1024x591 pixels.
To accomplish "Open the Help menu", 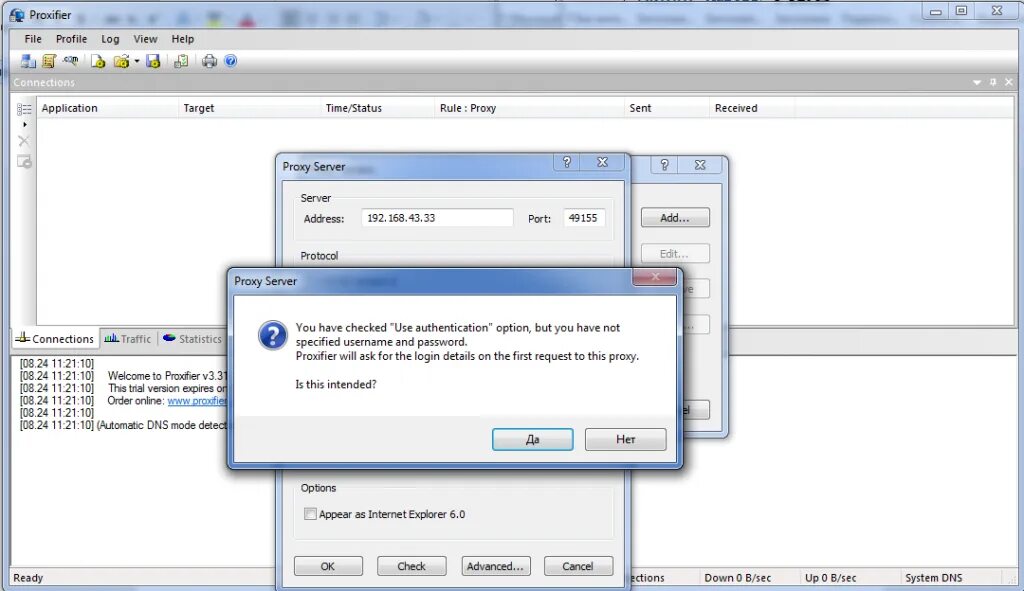I will point(182,39).
